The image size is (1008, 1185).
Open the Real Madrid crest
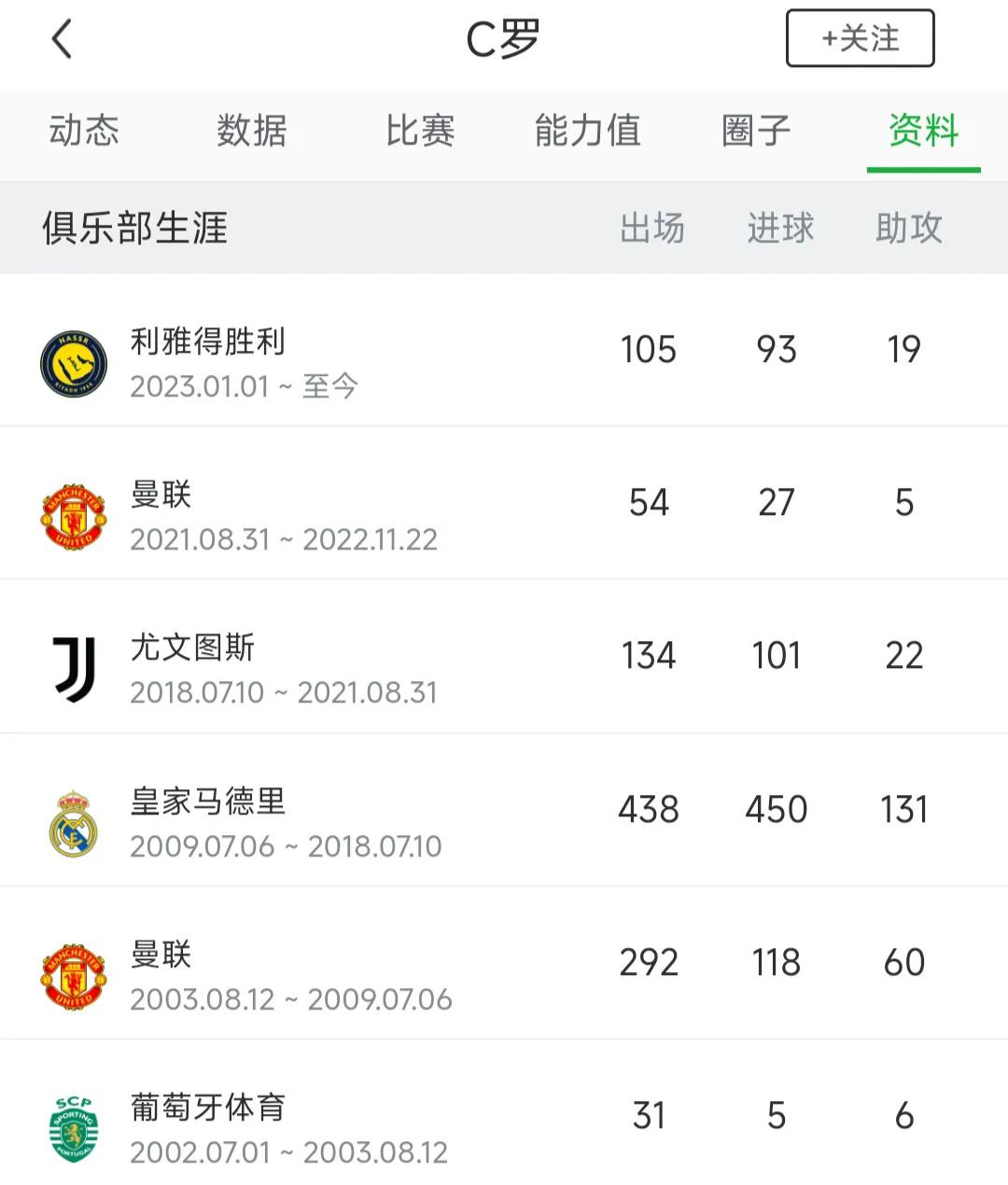pyautogui.click(x=74, y=823)
